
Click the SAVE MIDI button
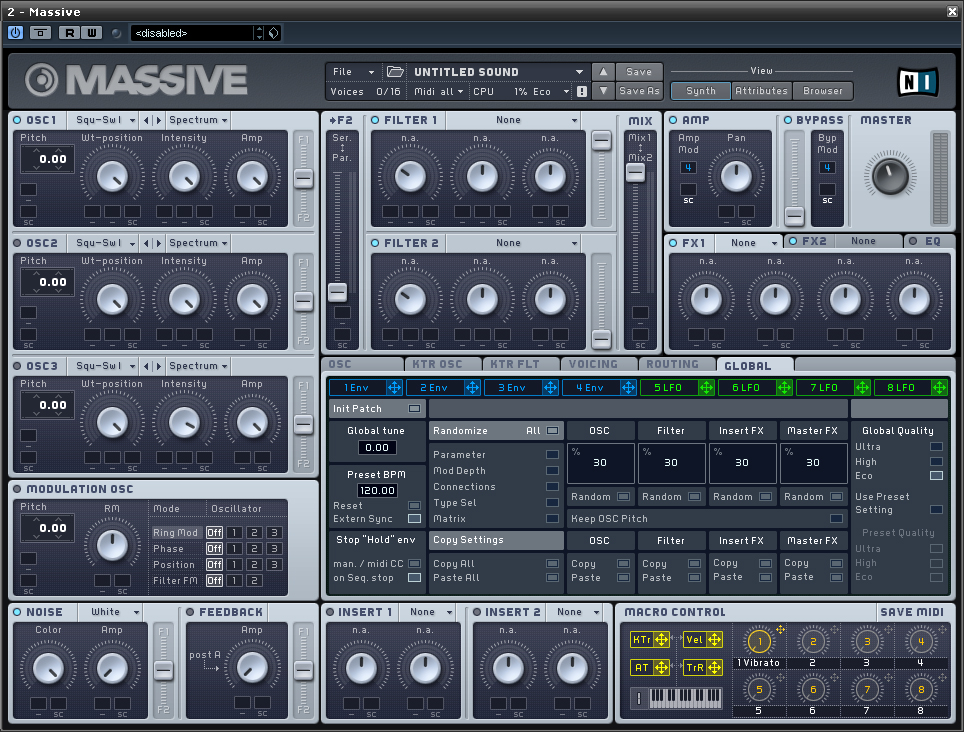pos(912,612)
